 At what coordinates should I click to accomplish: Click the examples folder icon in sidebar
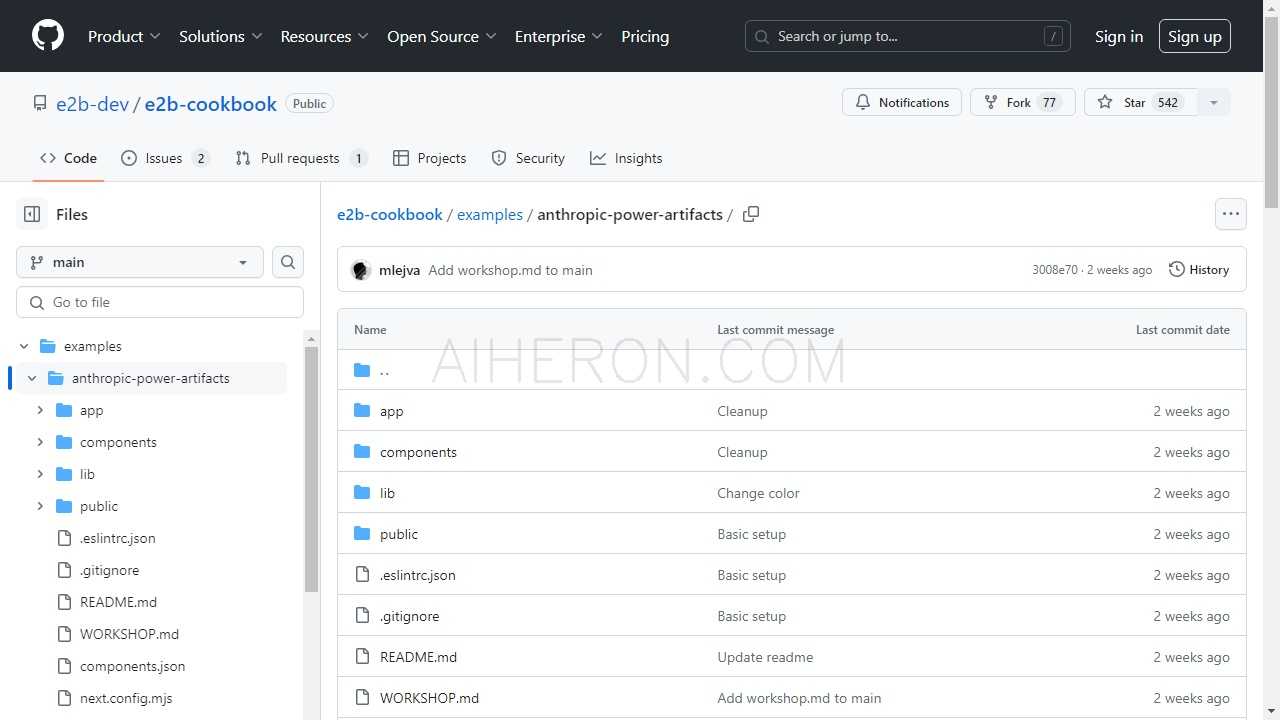click(x=47, y=346)
